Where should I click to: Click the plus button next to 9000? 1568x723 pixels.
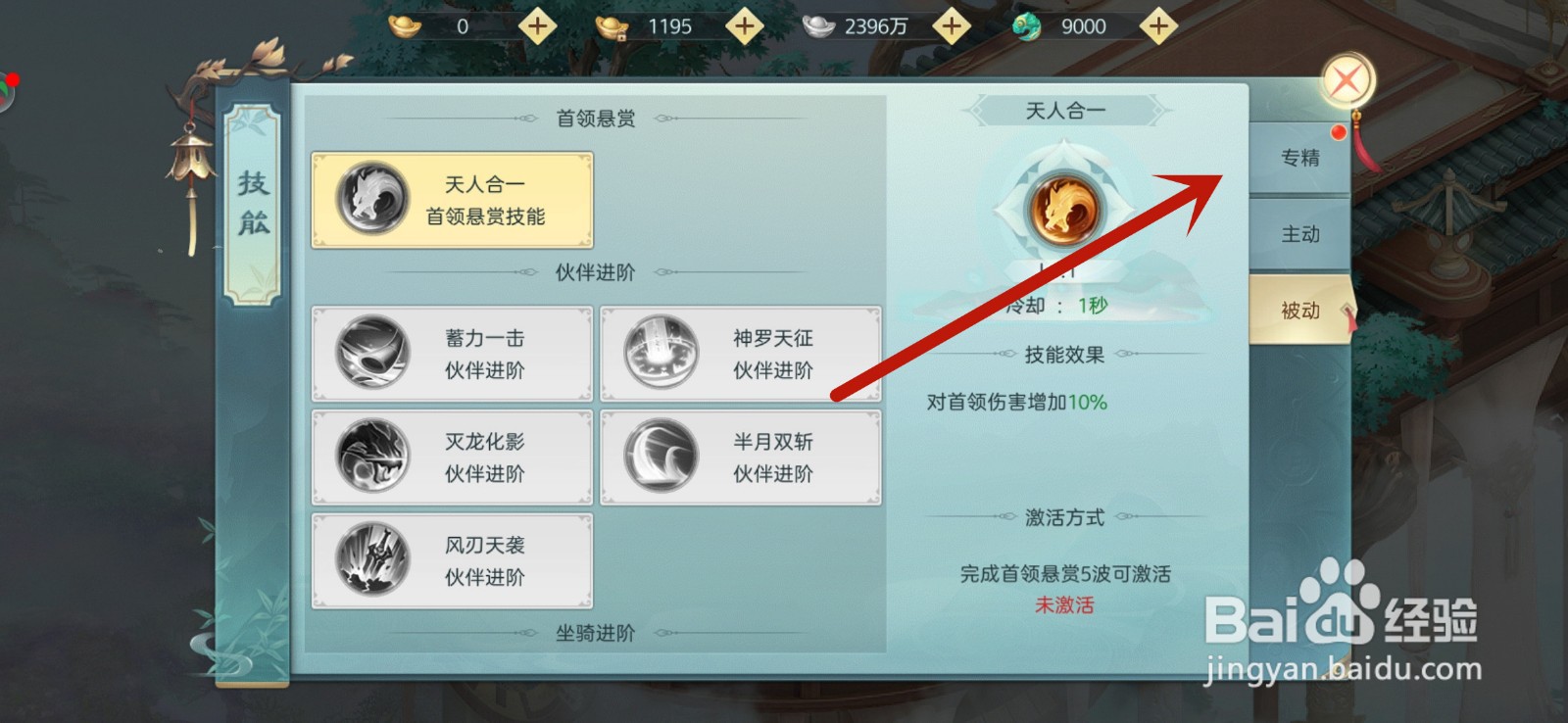pyautogui.click(x=1158, y=26)
